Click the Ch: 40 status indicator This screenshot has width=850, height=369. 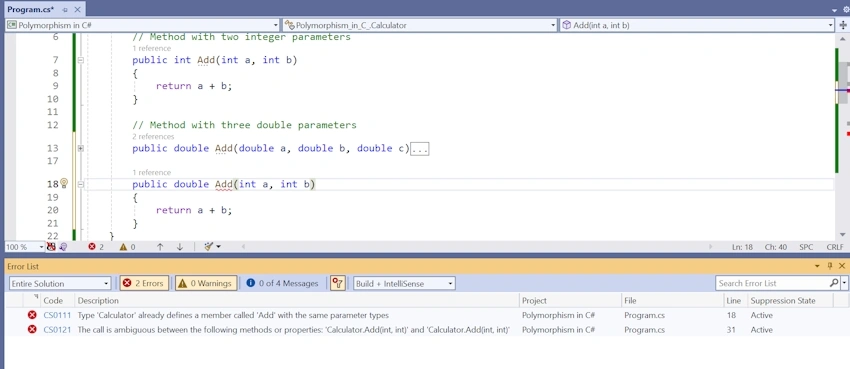(x=775, y=247)
